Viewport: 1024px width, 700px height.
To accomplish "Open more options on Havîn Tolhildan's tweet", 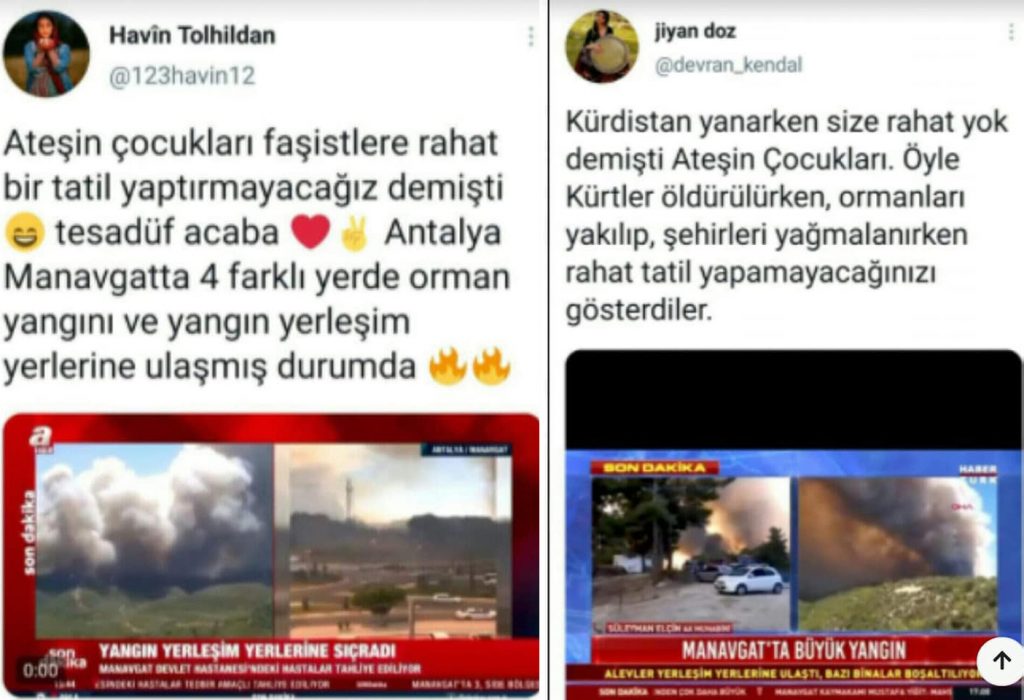I will click(x=531, y=37).
